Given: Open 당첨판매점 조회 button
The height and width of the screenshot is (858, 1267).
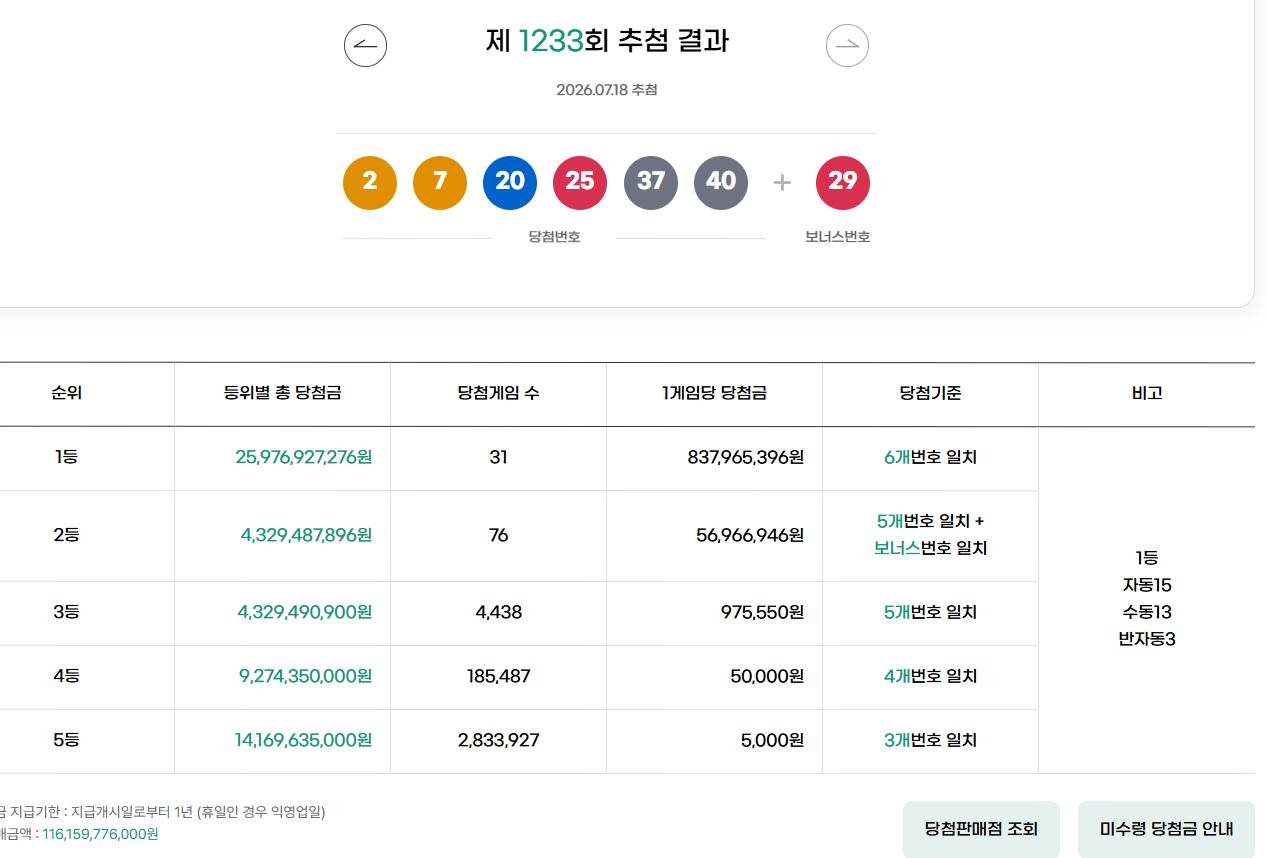Looking at the screenshot, I should 981,829.
